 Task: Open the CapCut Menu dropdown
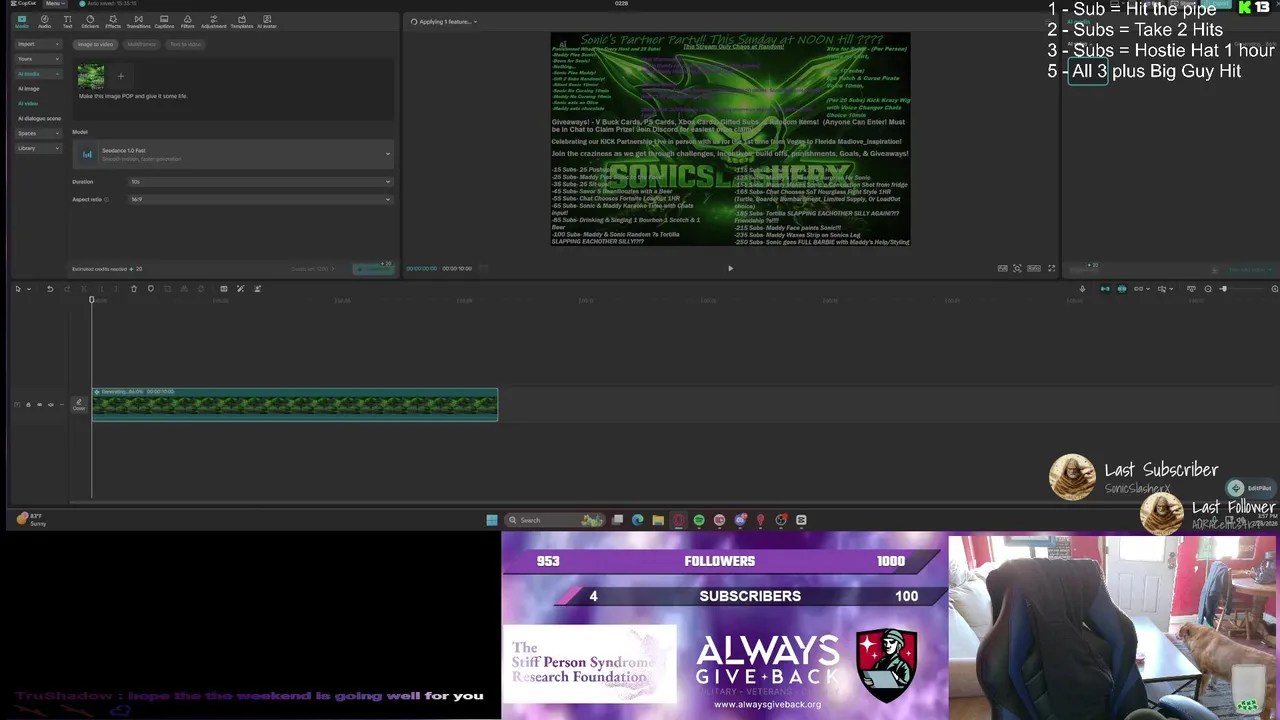(55, 4)
